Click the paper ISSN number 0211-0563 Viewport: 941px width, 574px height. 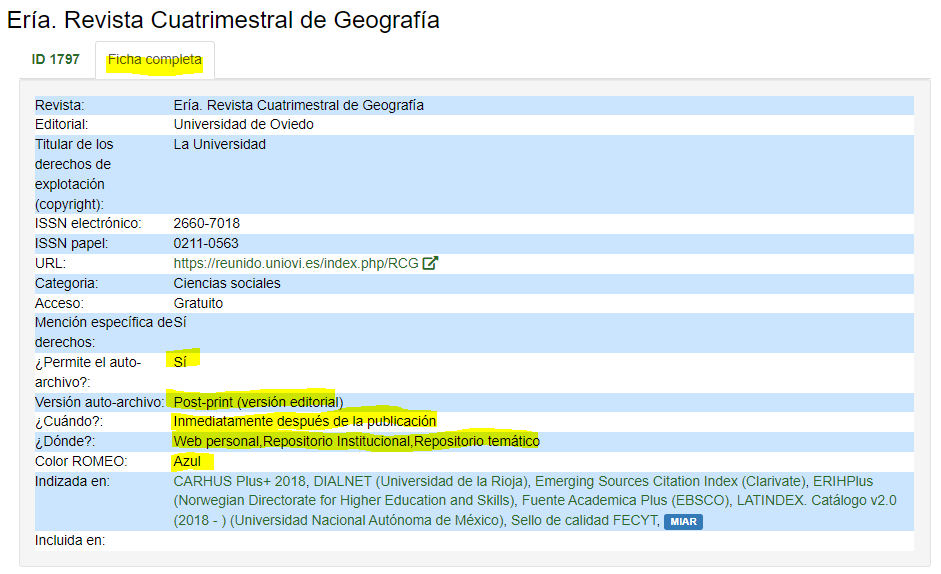click(x=206, y=244)
